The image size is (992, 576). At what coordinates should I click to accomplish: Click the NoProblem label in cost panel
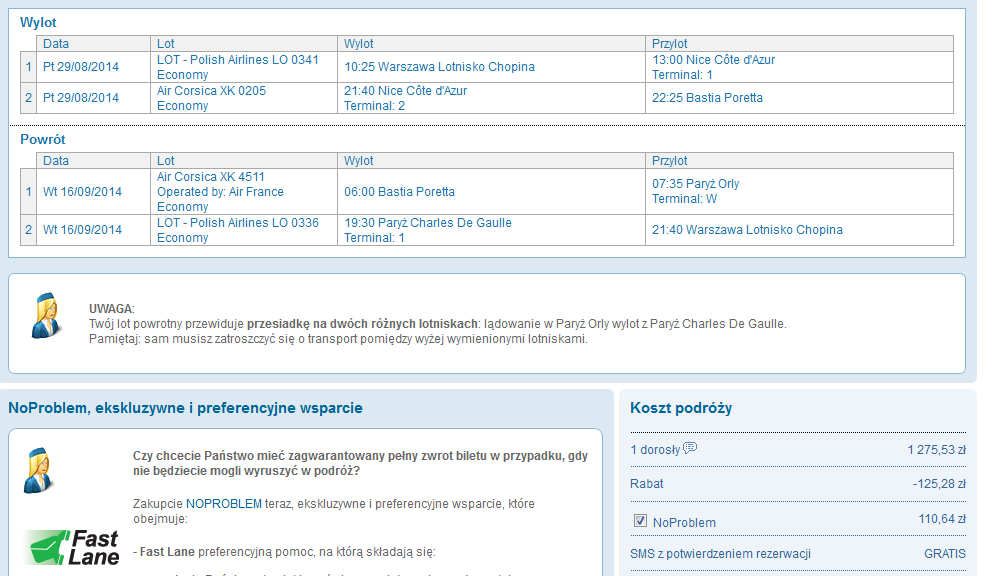point(684,523)
